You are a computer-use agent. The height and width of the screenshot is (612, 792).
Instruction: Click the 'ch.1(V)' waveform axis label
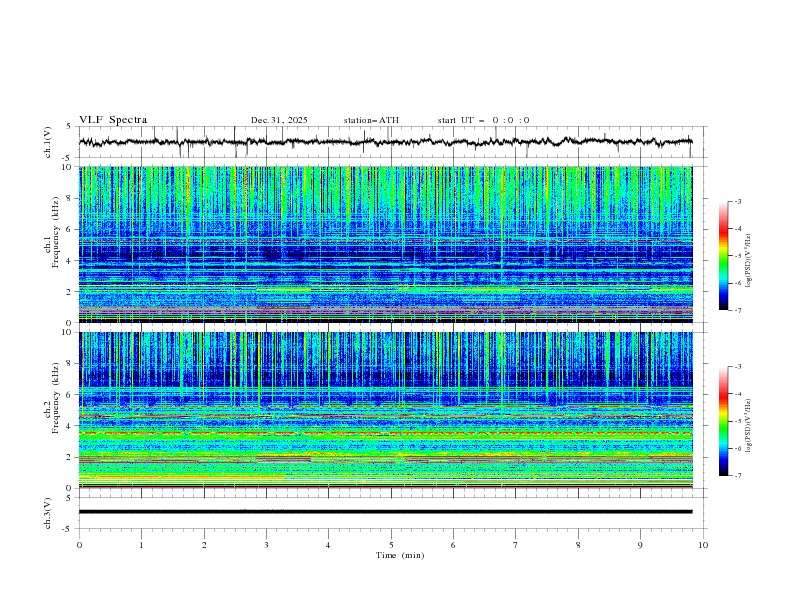(x=48, y=142)
